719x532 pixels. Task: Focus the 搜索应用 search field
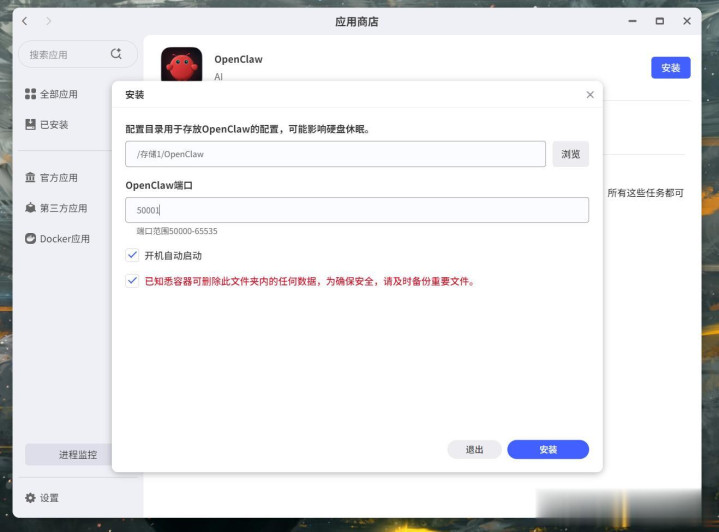pyautogui.click(x=78, y=55)
